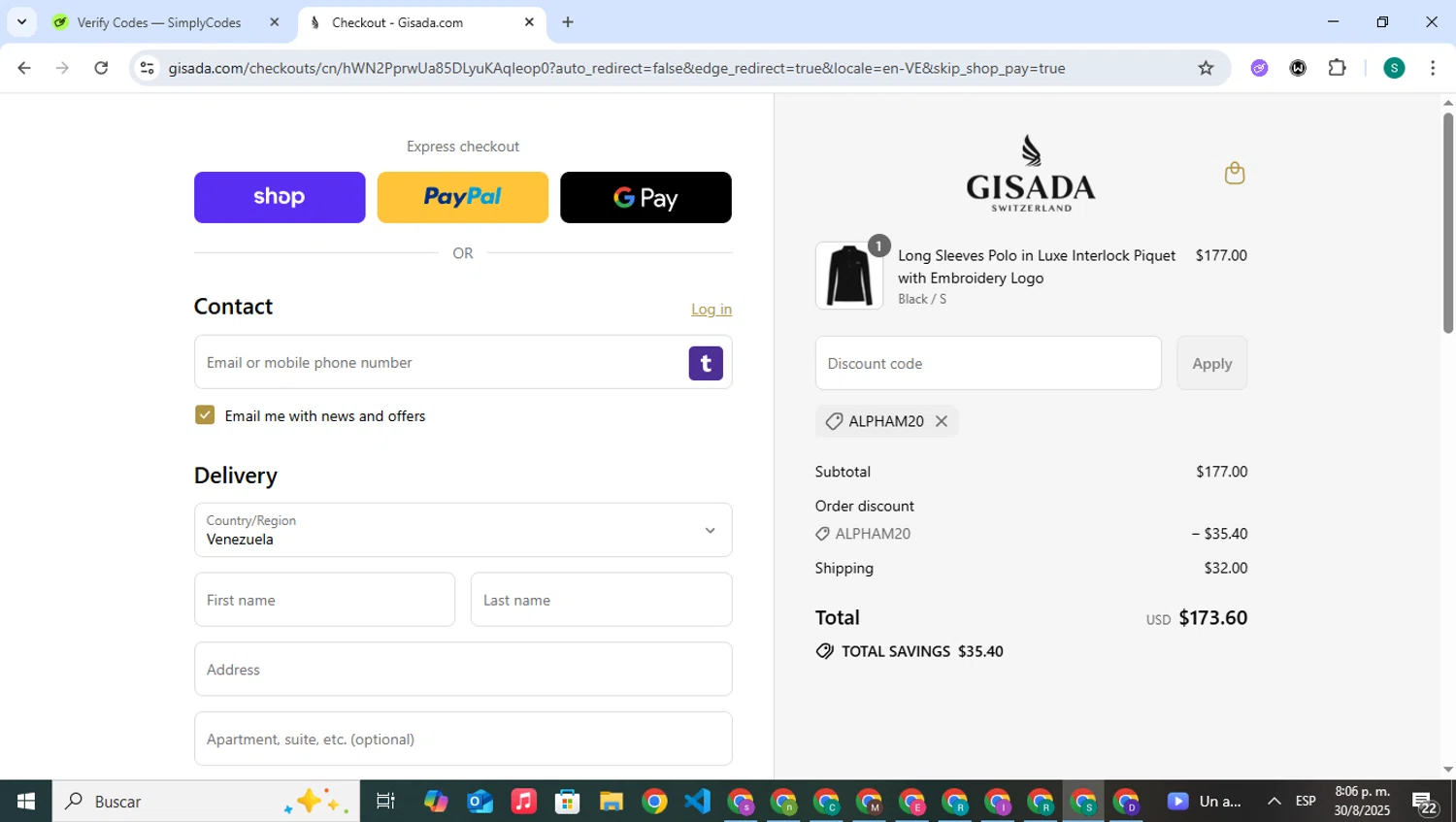Click the Discount code field
The width and height of the screenshot is (1456, 822).
(988, 363)
